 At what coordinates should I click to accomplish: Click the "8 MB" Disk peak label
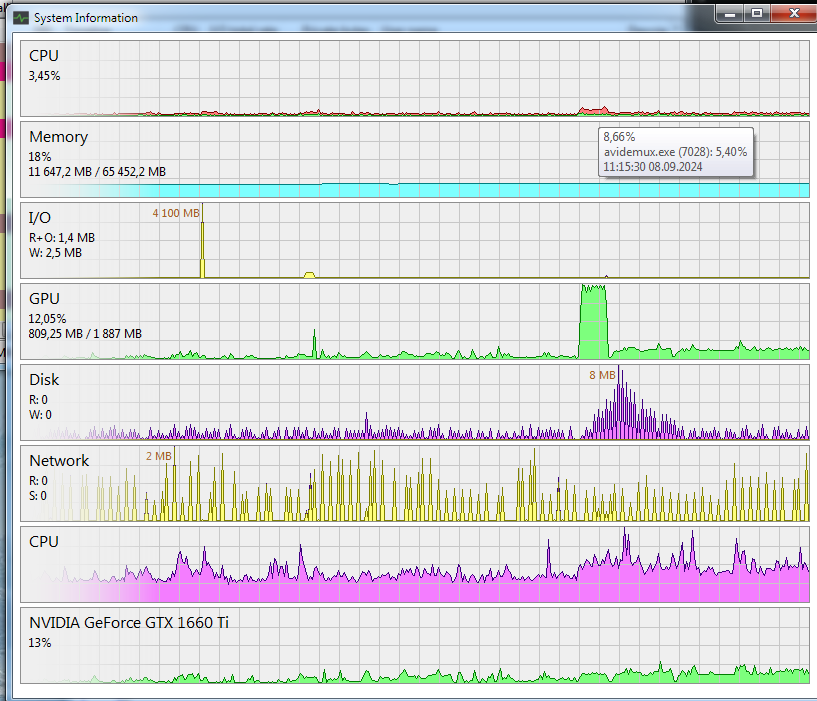pos(602,375)
